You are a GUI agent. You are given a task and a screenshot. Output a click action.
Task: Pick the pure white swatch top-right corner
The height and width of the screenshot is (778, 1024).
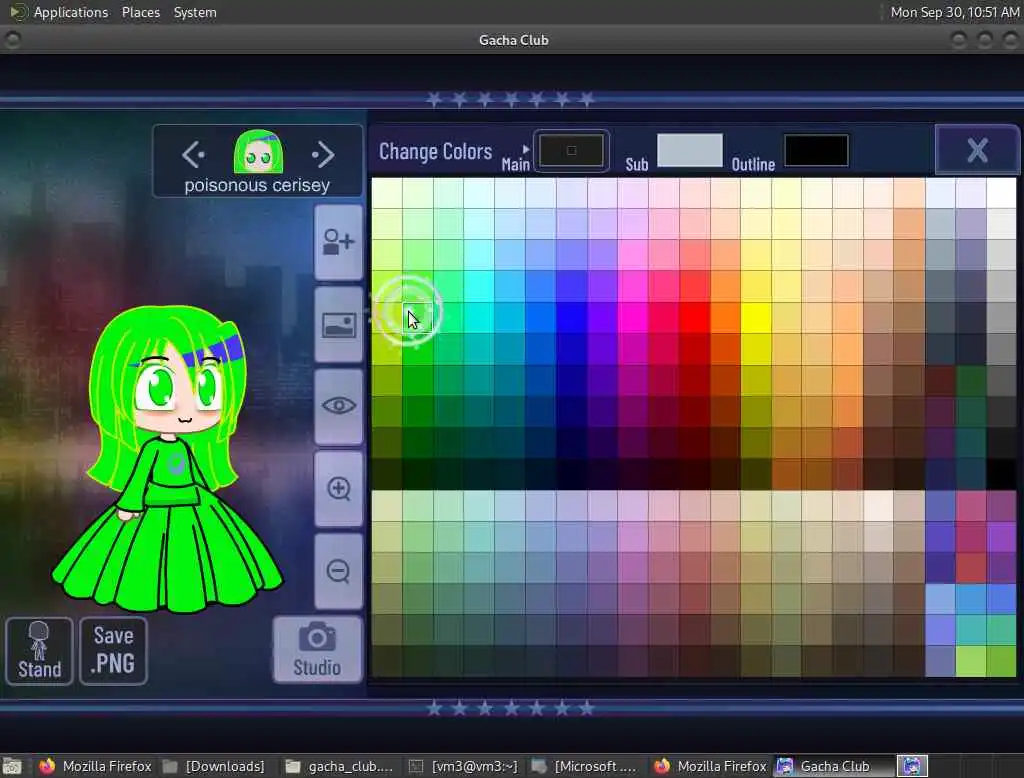(1001, 193)
